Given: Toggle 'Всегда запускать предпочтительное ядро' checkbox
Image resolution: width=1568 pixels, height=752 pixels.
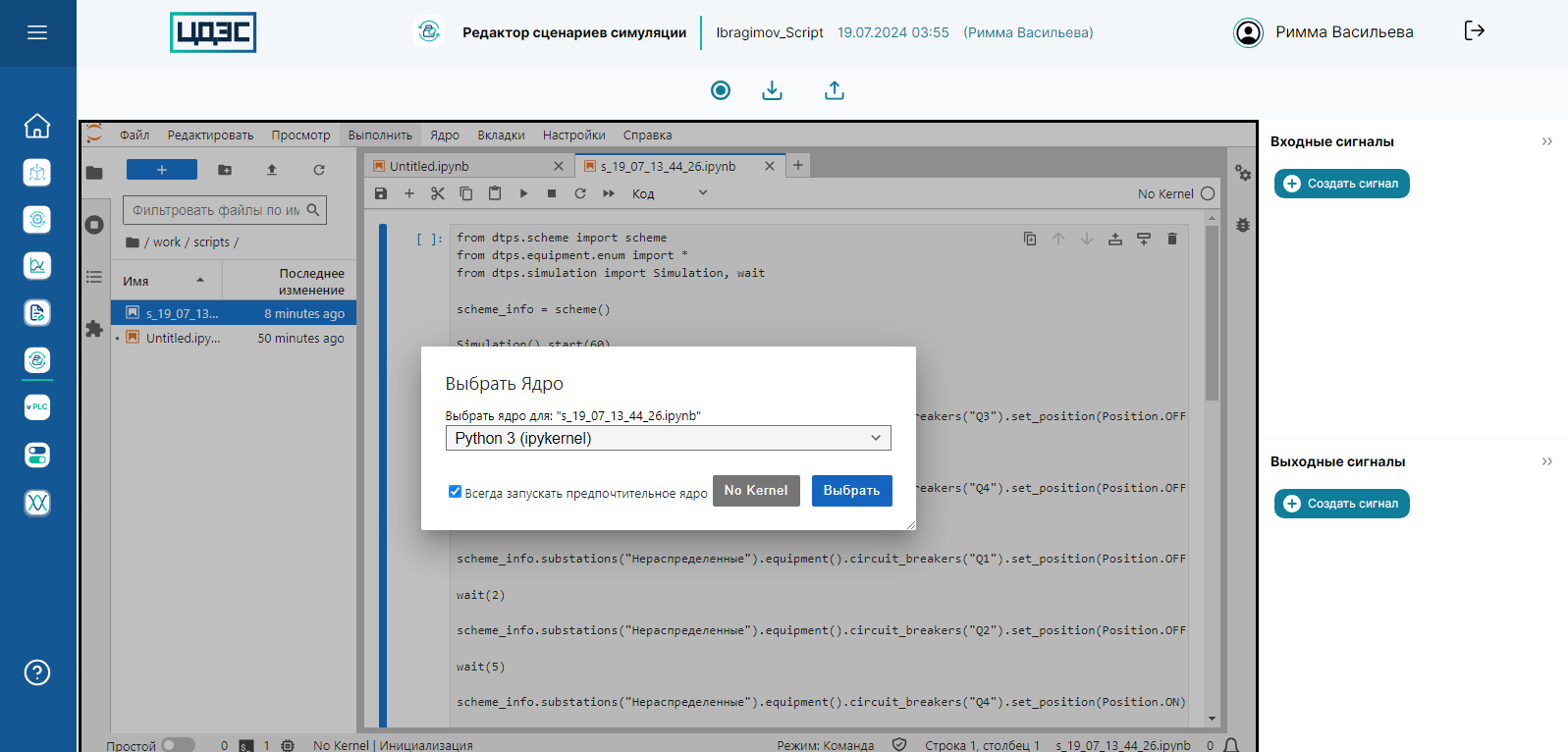Looking at the screenshot, I should (x=455, y=492).
